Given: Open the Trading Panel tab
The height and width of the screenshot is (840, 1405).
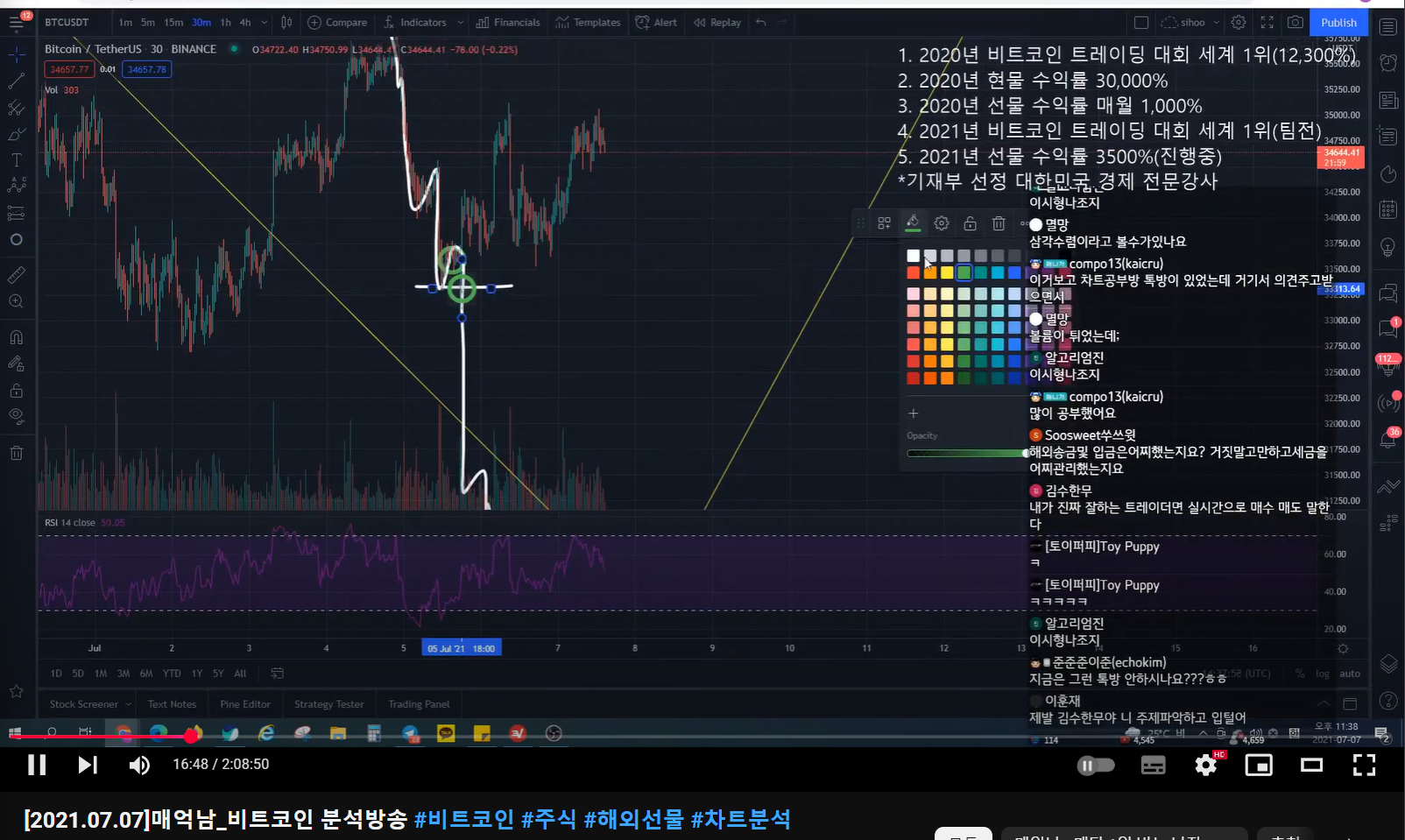Looking at the screenshot, I should point(419,704).
